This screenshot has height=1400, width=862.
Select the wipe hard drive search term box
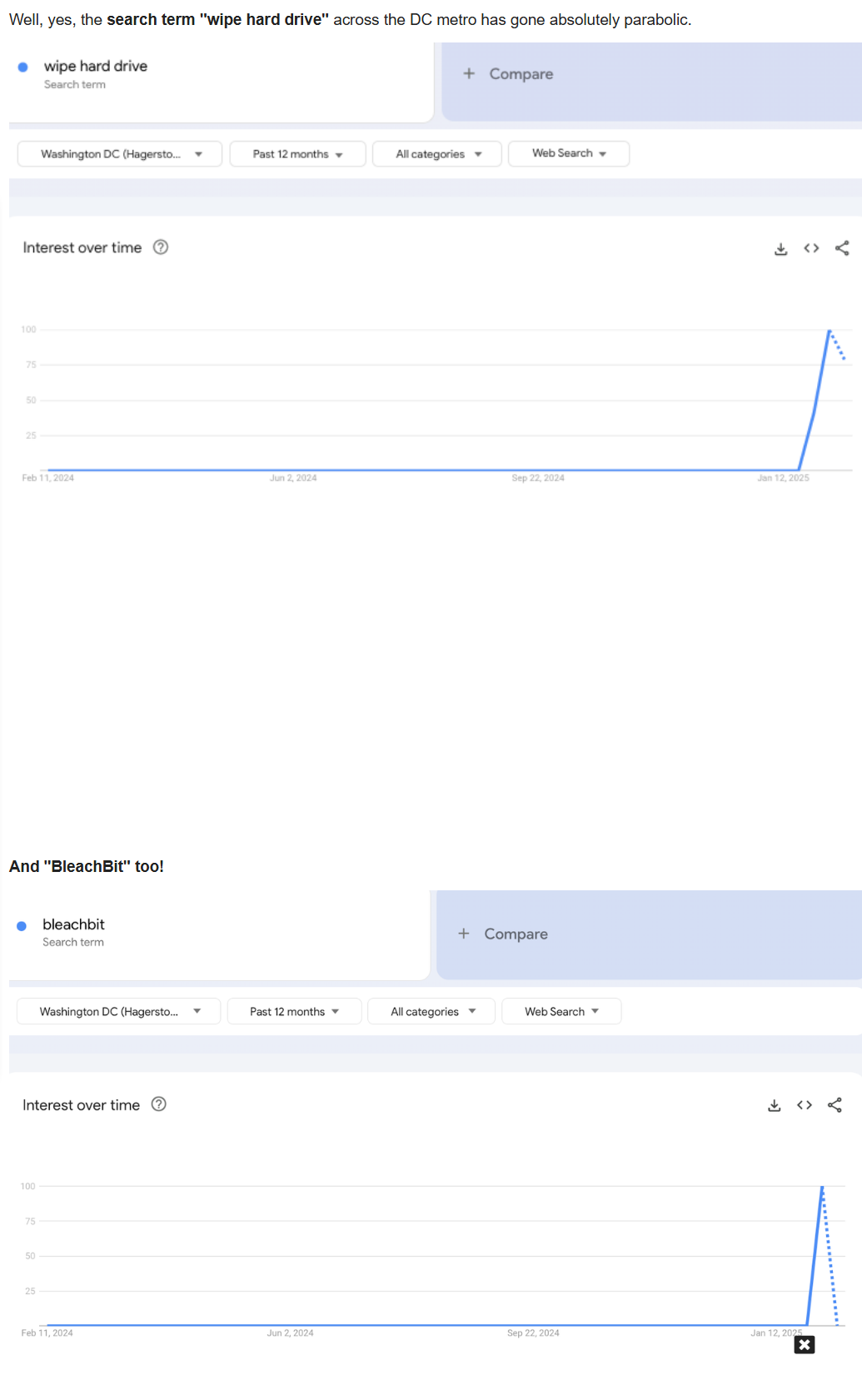click(221, 82)
